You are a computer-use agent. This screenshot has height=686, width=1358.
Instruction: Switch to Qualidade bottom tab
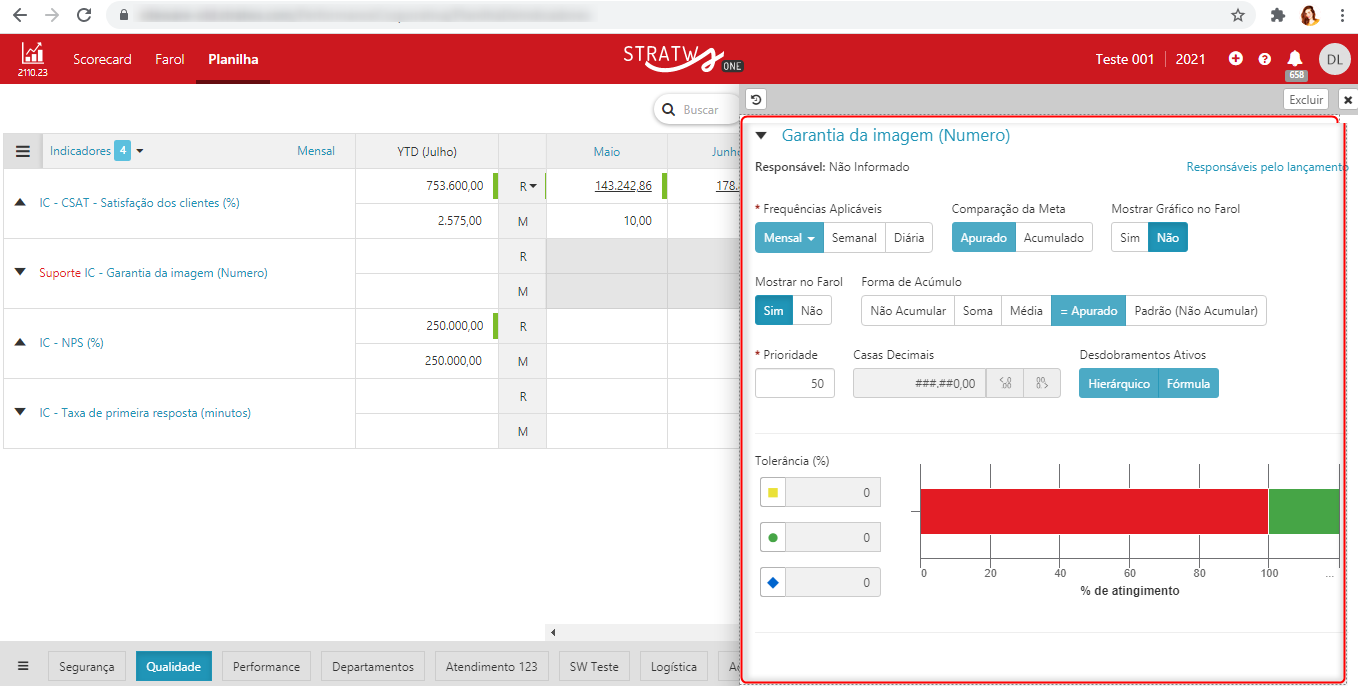click(x=174, y=666)
